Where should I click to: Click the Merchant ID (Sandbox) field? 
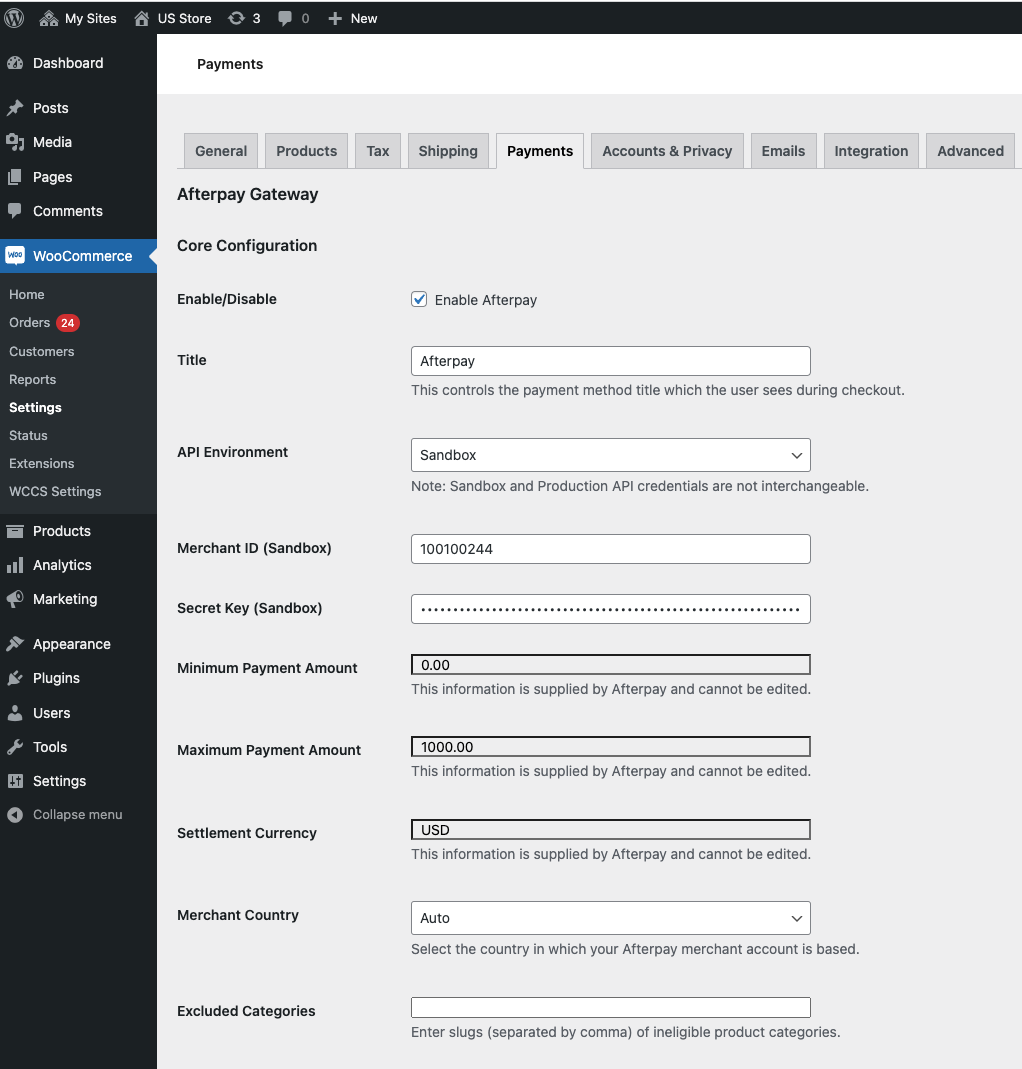610,549
